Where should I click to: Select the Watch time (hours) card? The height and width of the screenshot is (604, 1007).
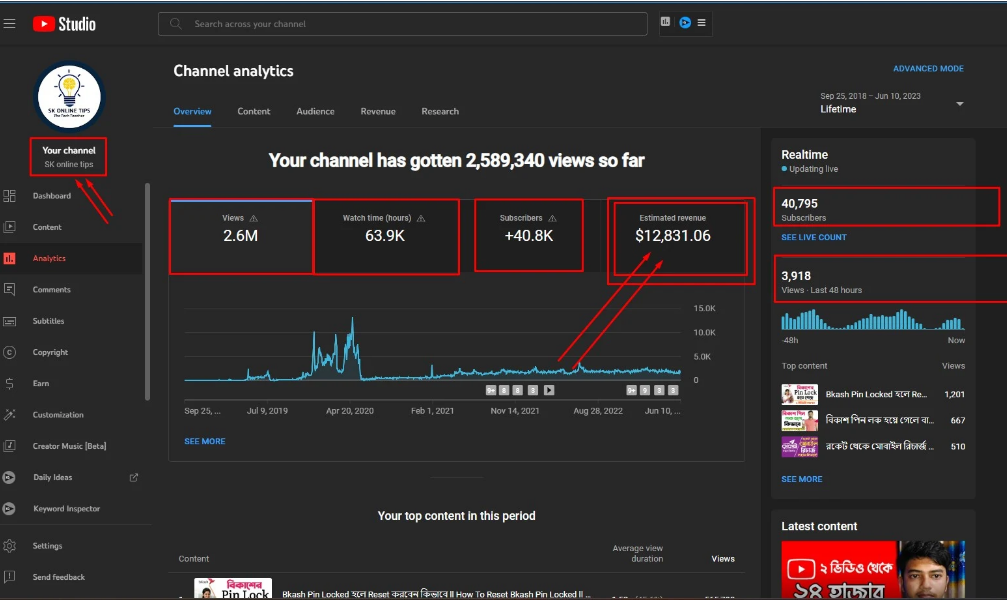point(386,237)
